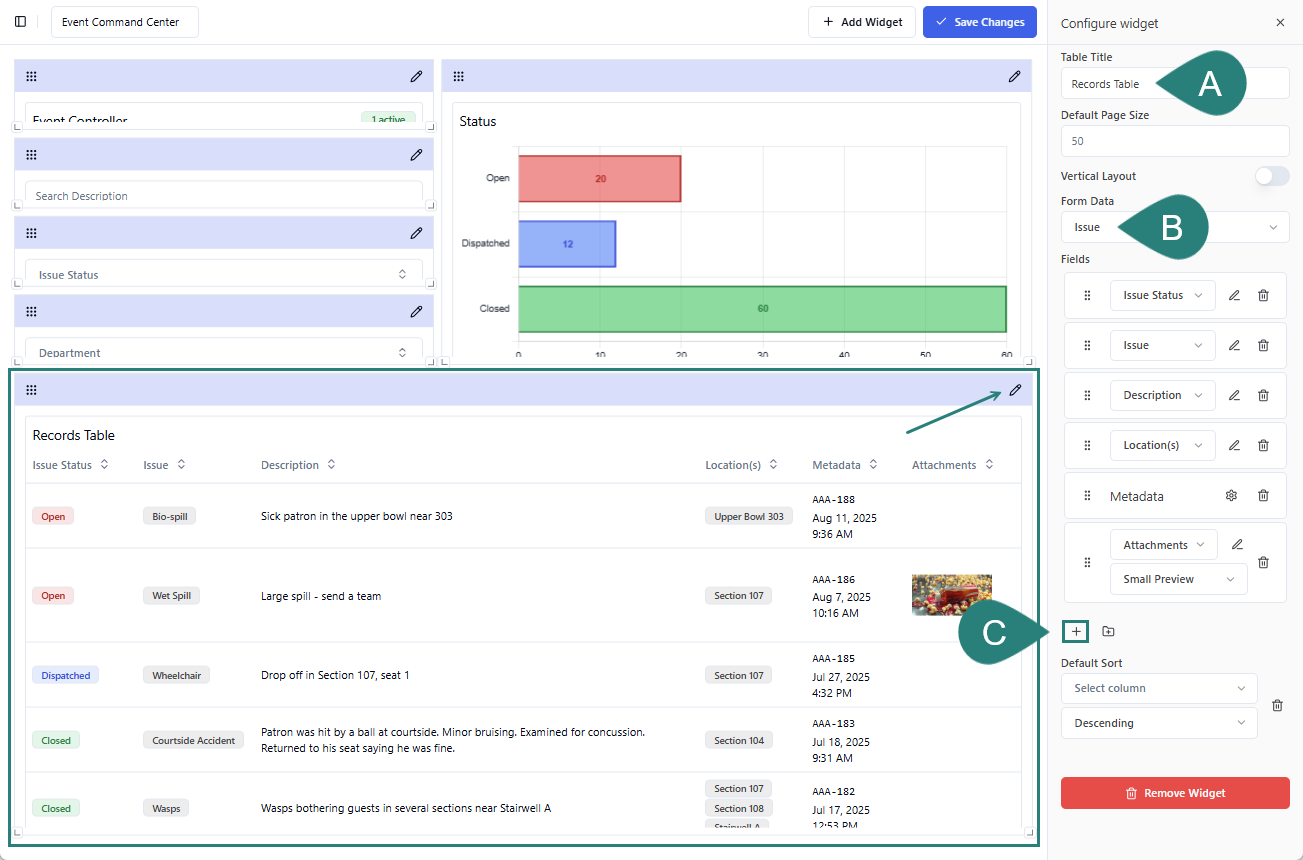This screenshot has height=860, width=1303.
Task: Open the Form Data dropdown showing Issue
Action: [1174, 227]
